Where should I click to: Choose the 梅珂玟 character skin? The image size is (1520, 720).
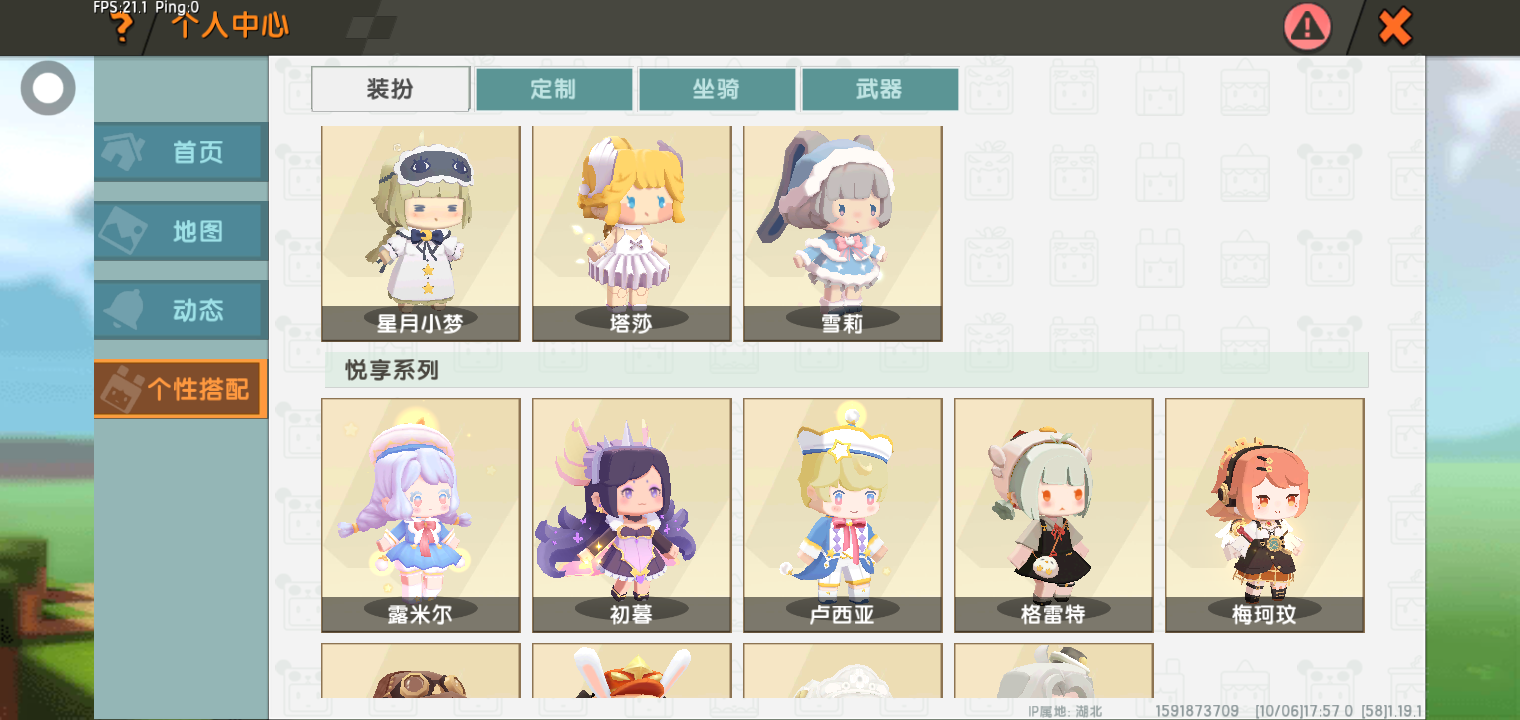(1265, 515)
